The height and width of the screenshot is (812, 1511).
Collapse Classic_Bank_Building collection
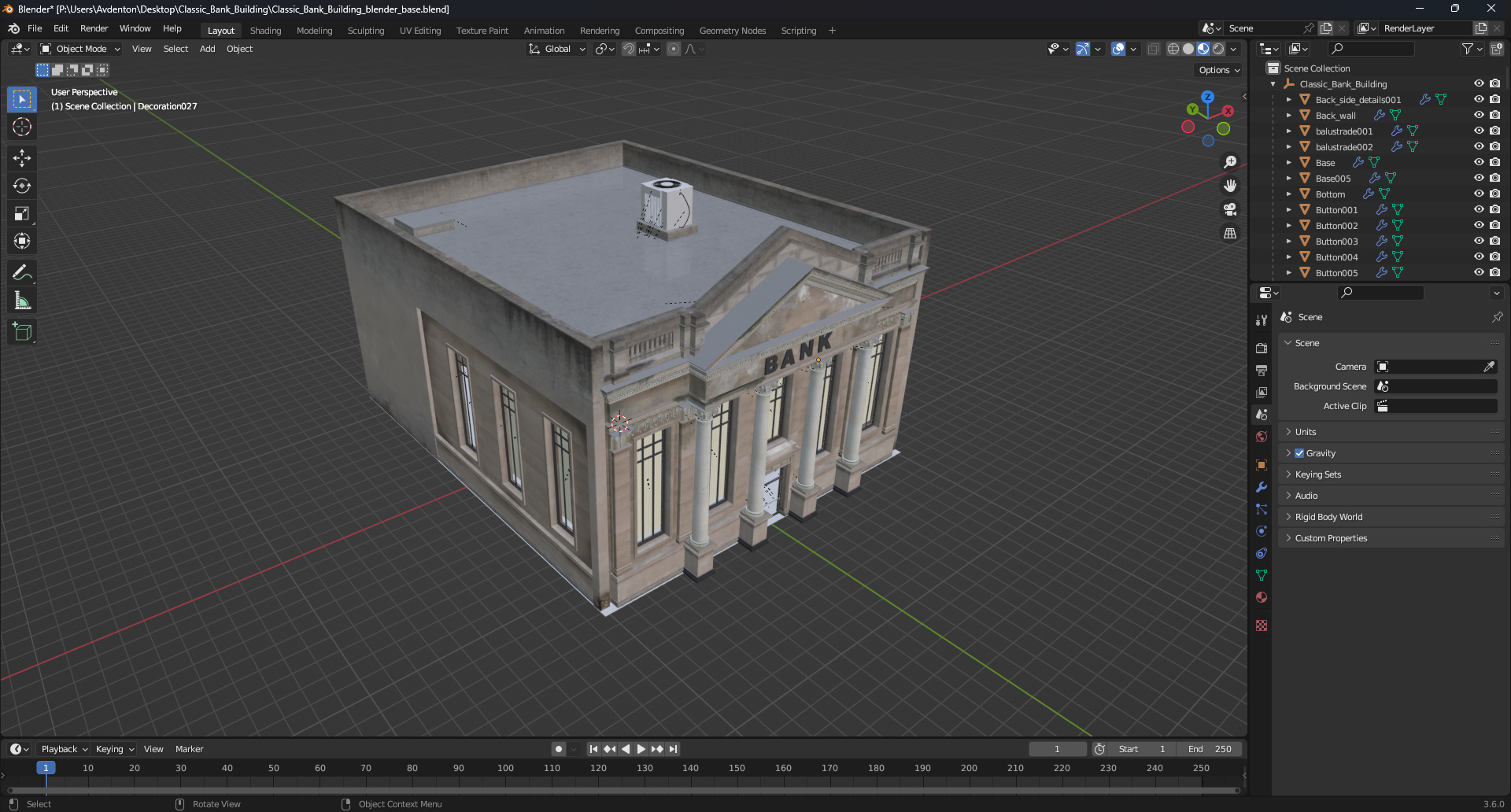click(1273, 84)
